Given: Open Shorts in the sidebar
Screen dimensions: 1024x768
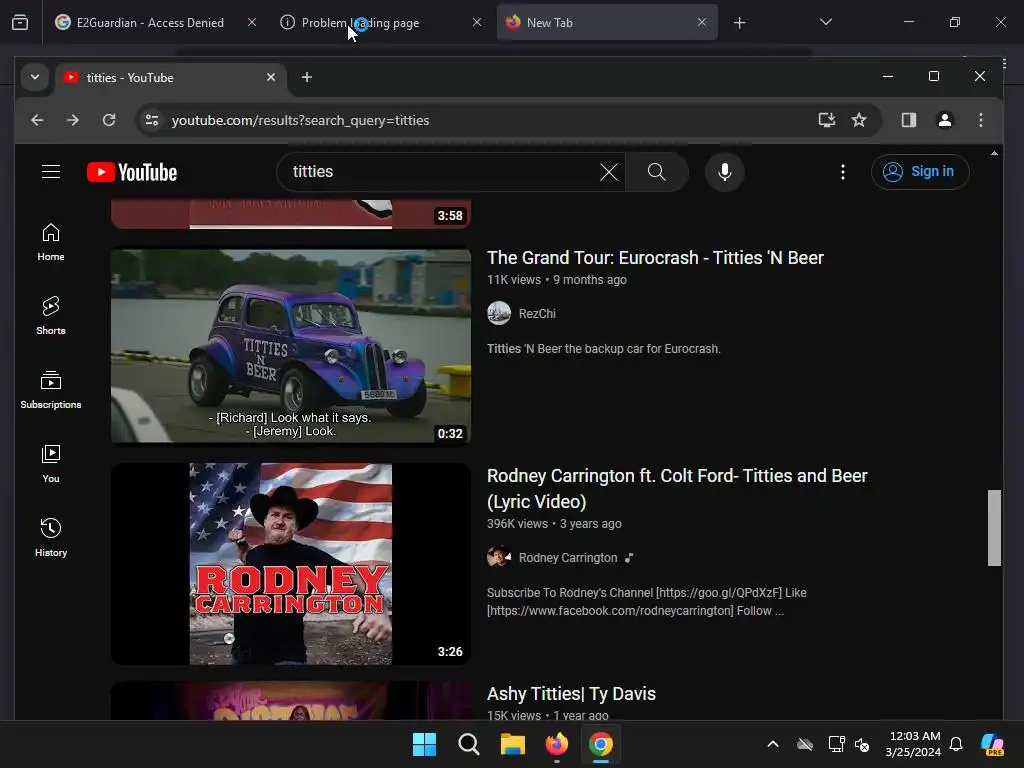Looking at the screenshot, I should [51, 316].
